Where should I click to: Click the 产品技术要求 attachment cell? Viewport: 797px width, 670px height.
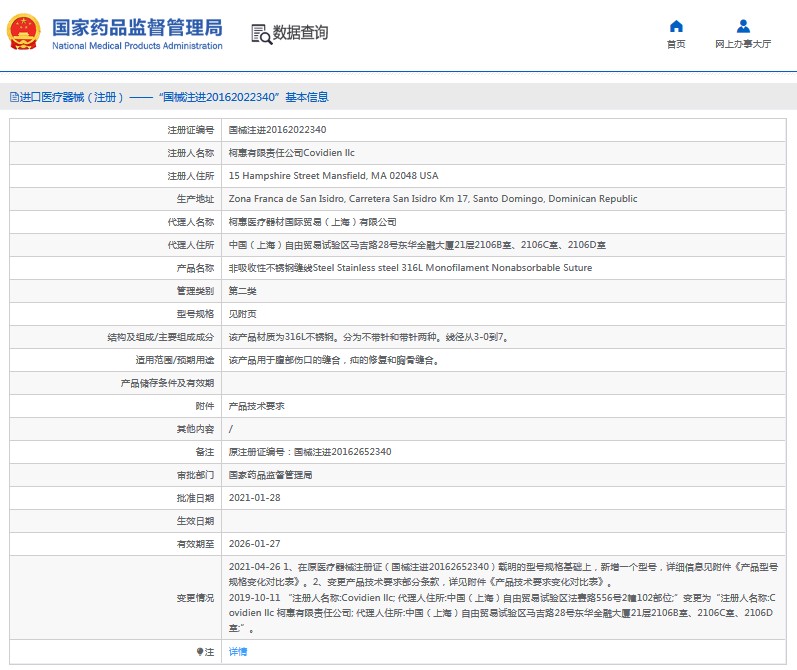click(x=257, y=406)
